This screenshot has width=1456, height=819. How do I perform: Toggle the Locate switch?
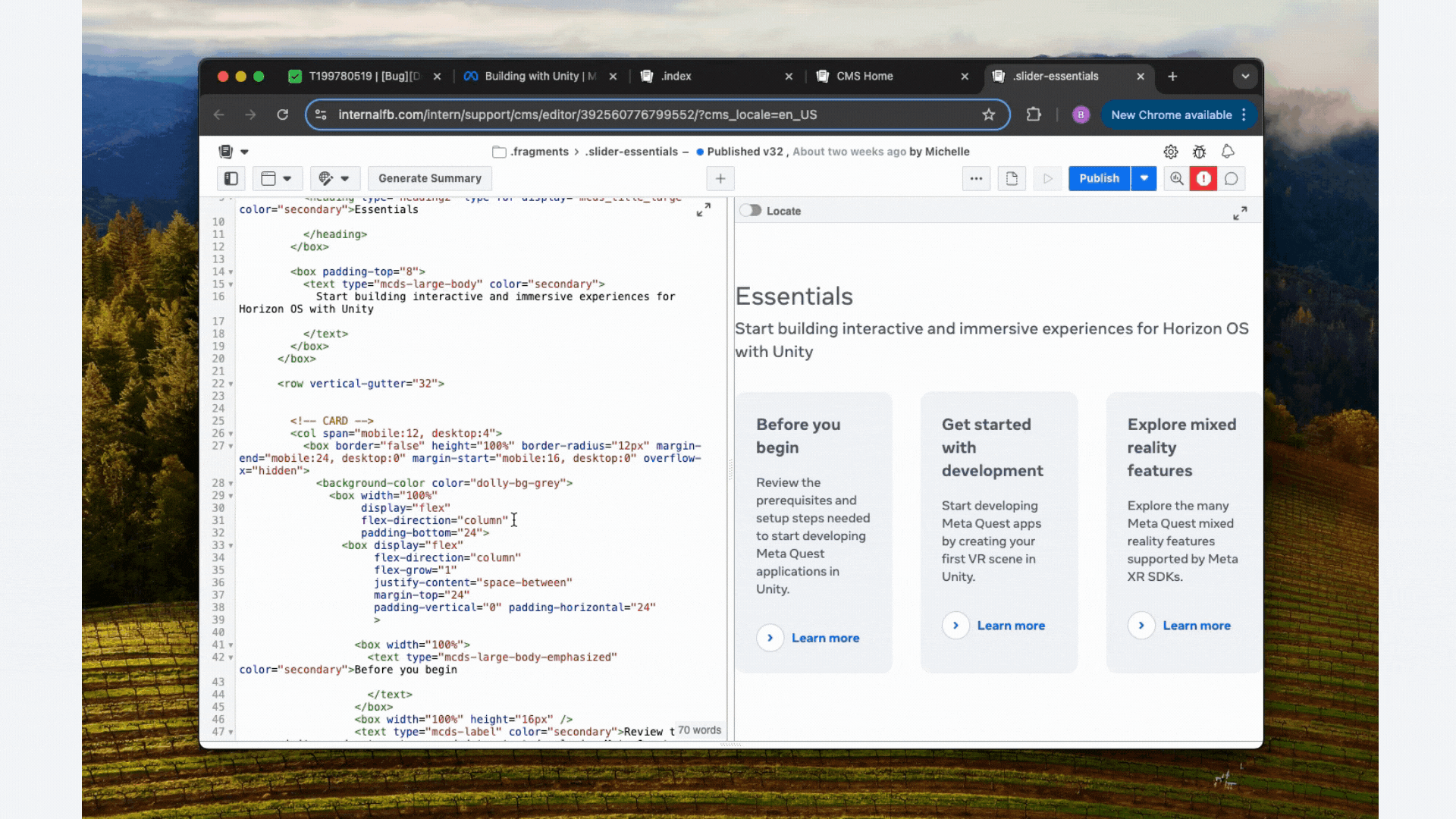[751, 211]
